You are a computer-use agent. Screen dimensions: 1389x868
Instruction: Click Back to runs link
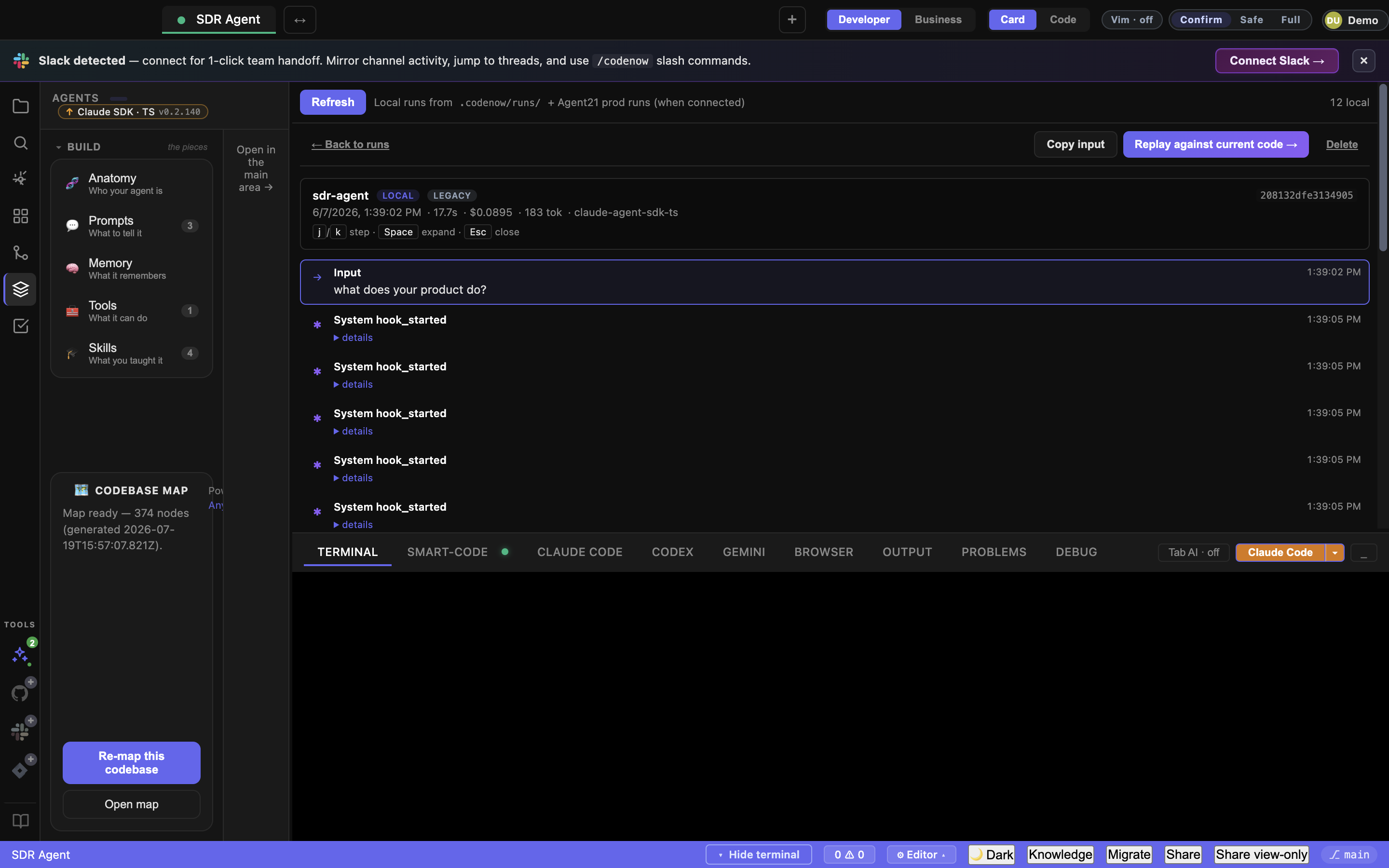pyautogui.click(x=350, y=145)
